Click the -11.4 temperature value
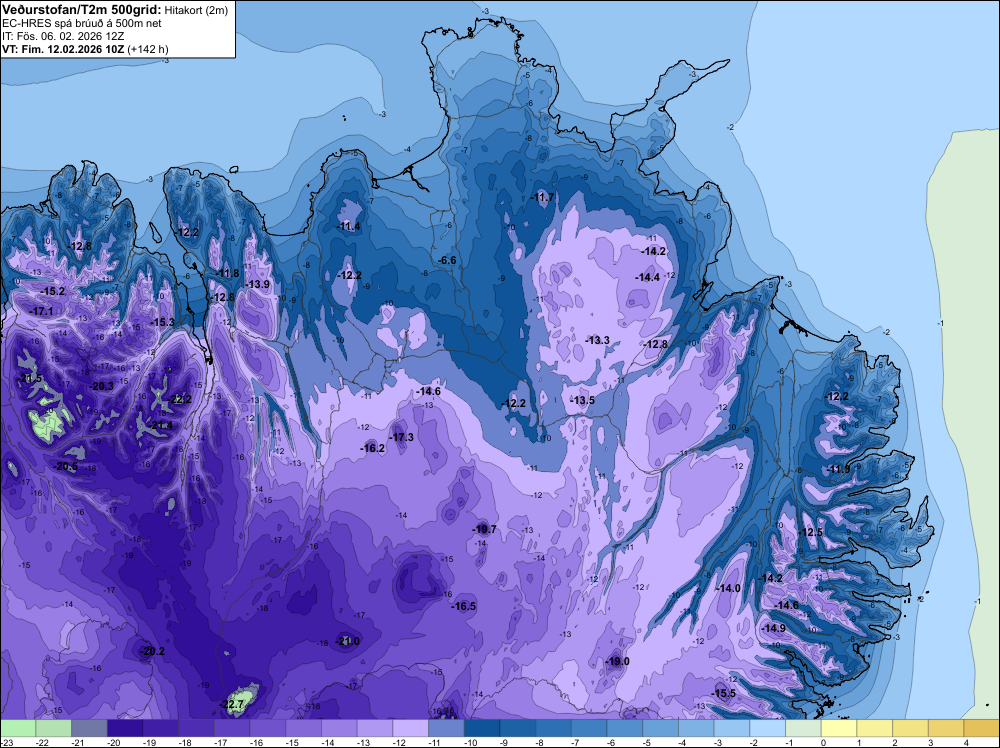This screenshot has height=748, width=1000. click(349, 226)
